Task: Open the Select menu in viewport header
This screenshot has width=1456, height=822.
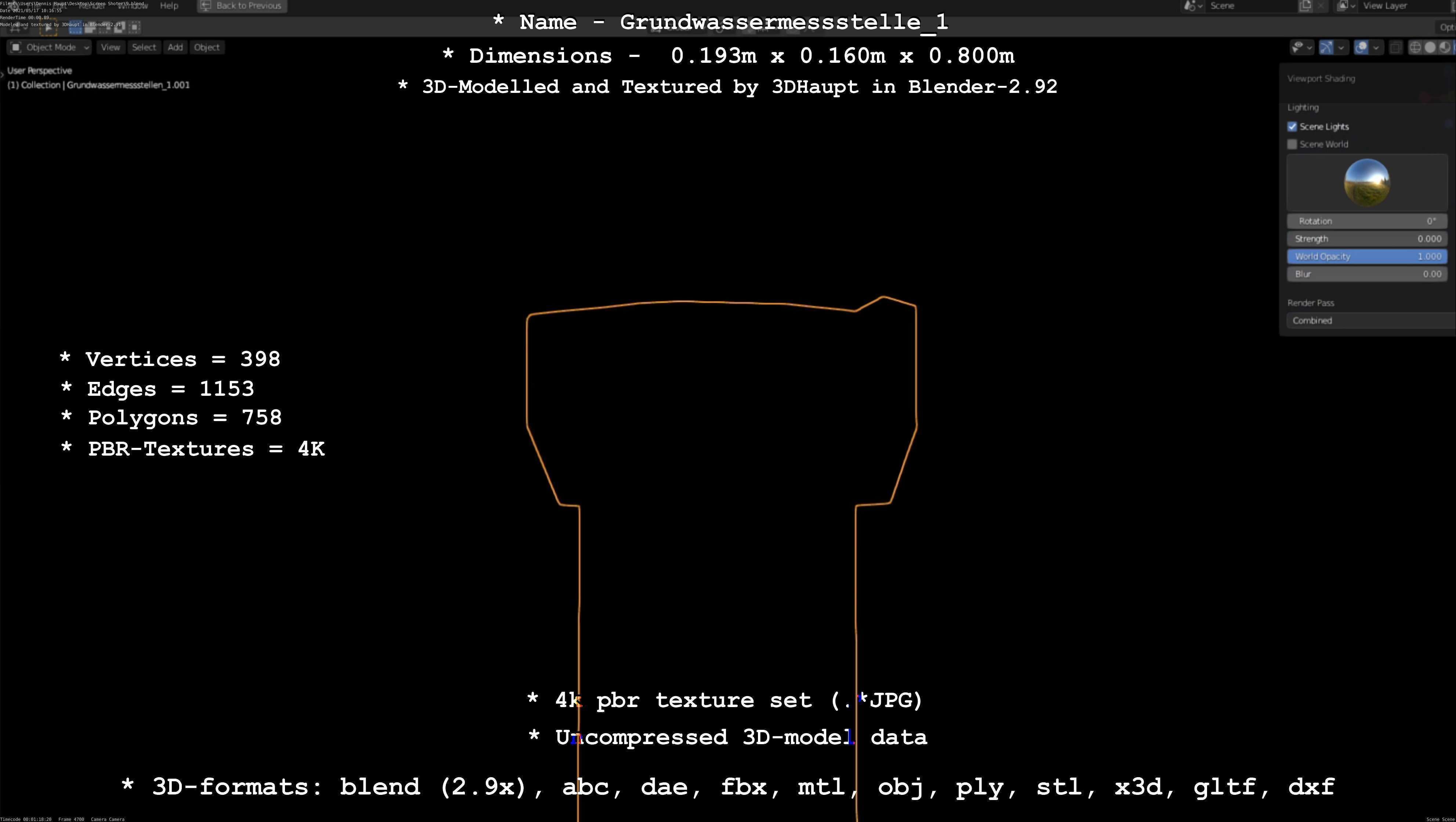Action: coord(144,47)
